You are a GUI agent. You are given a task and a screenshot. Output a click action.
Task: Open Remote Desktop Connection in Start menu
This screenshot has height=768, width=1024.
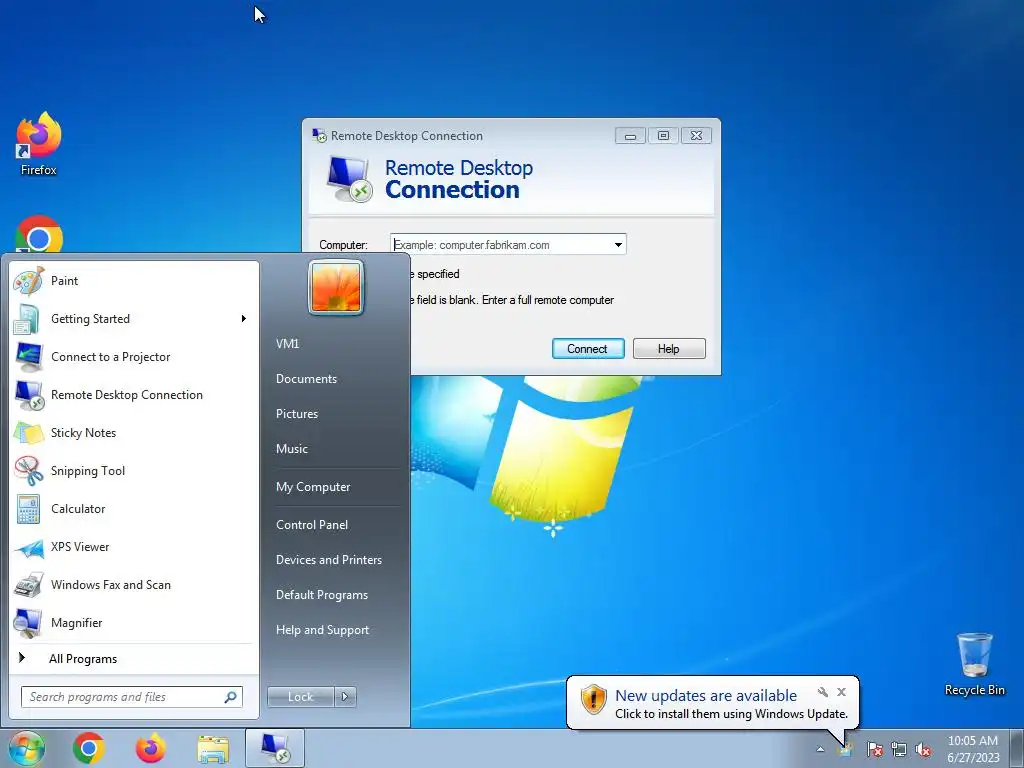point(133,395)
